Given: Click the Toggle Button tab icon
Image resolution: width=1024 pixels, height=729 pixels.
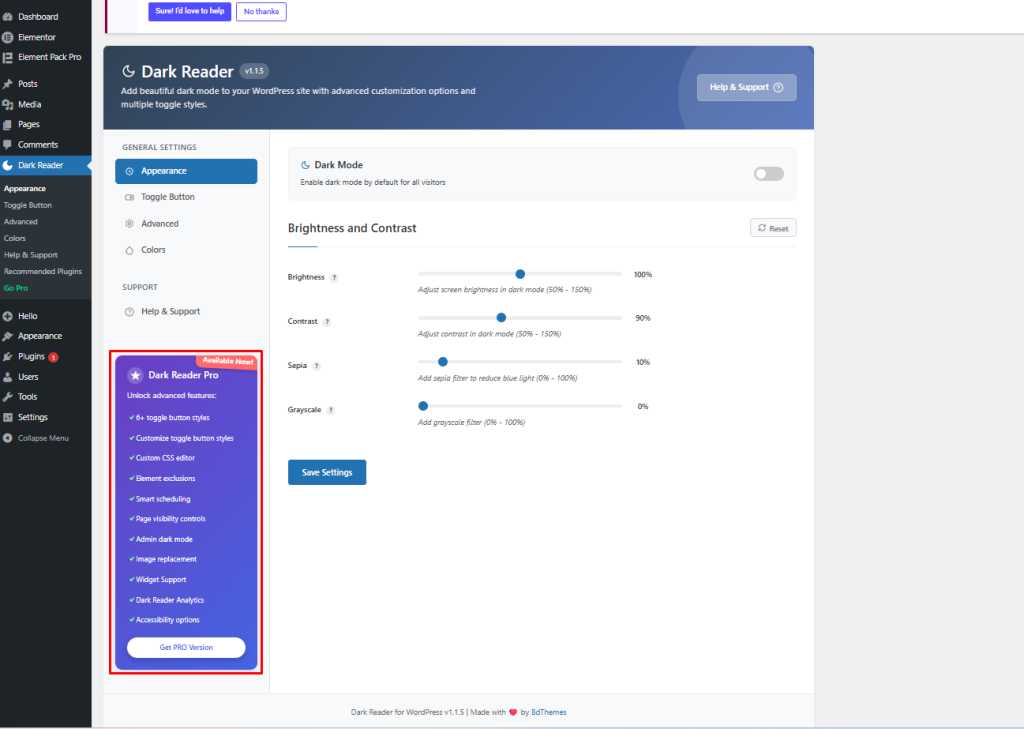Looking at the screenshot, I should tap(129, 197).
